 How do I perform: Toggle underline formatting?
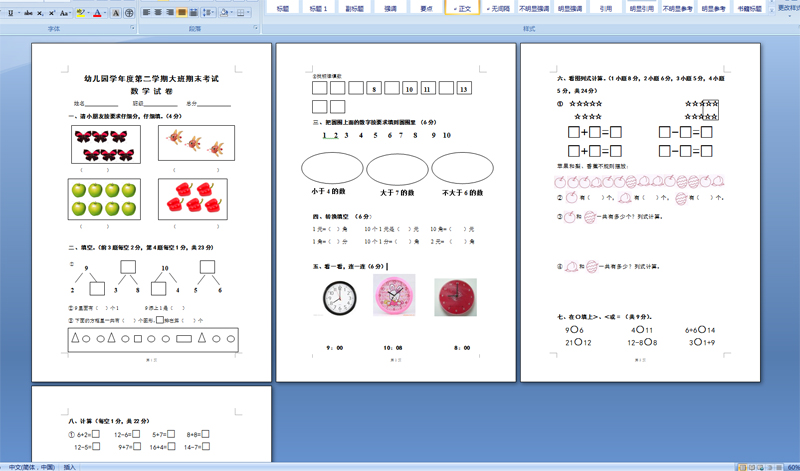[10, 13]
